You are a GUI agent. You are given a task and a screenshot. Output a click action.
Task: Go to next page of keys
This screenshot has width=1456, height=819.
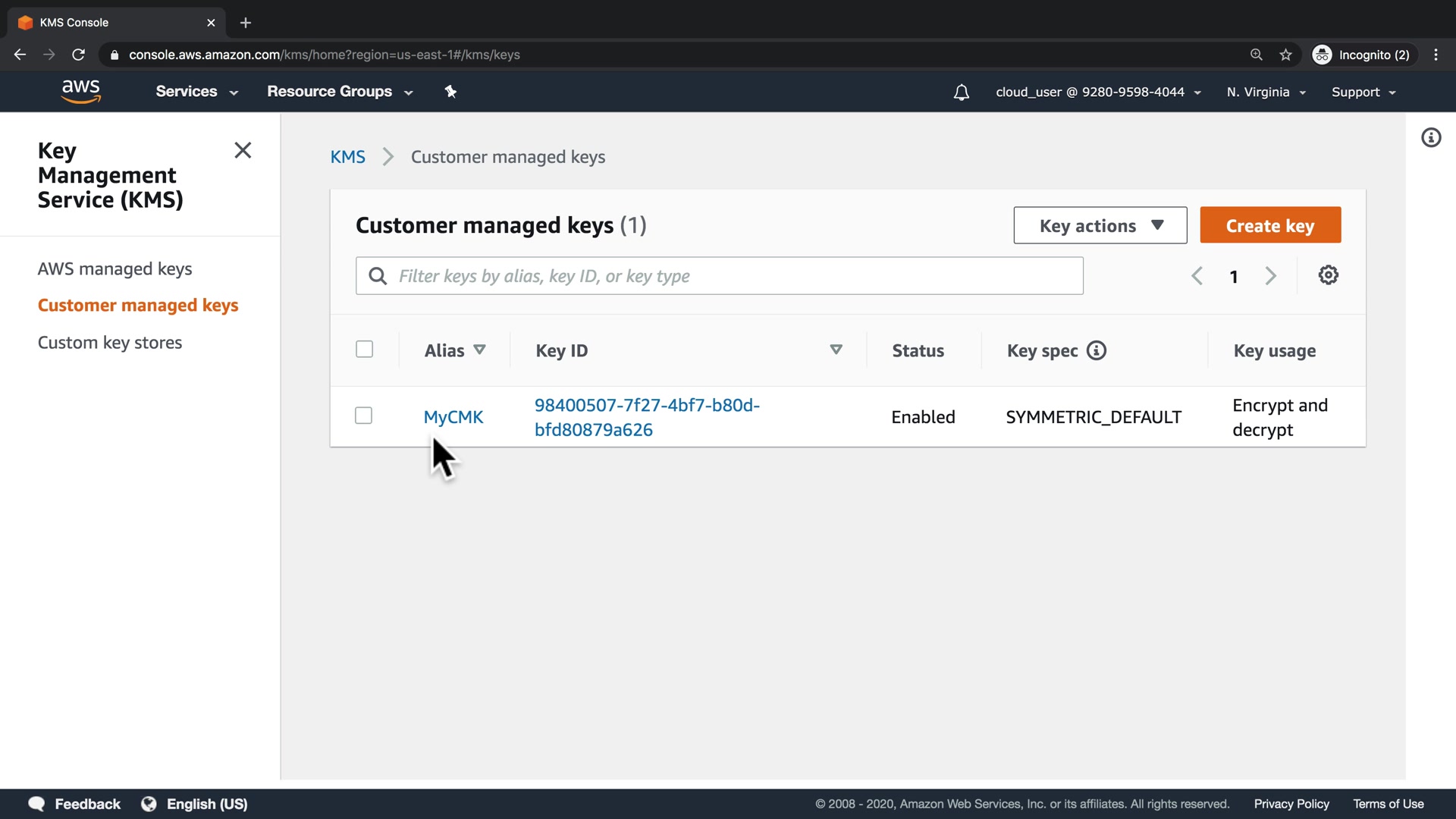[1270, 276]
